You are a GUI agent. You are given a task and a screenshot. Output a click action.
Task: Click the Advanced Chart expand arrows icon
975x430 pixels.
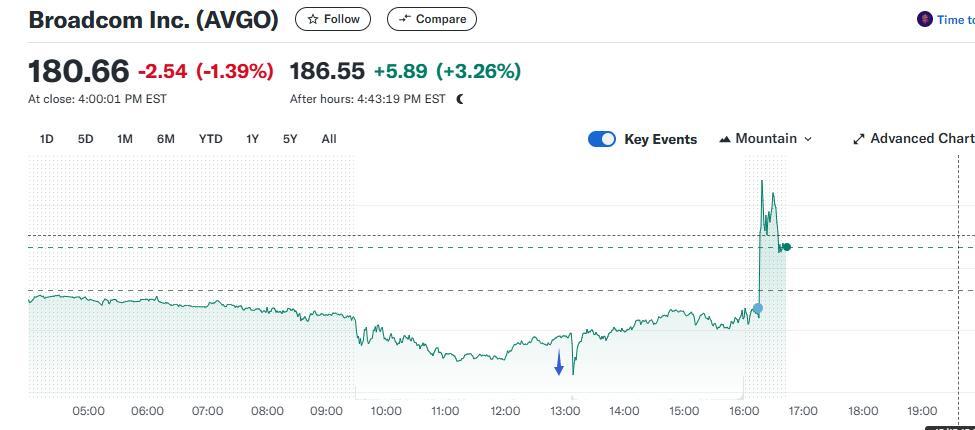pyautogui.click(x=858, y=139)
